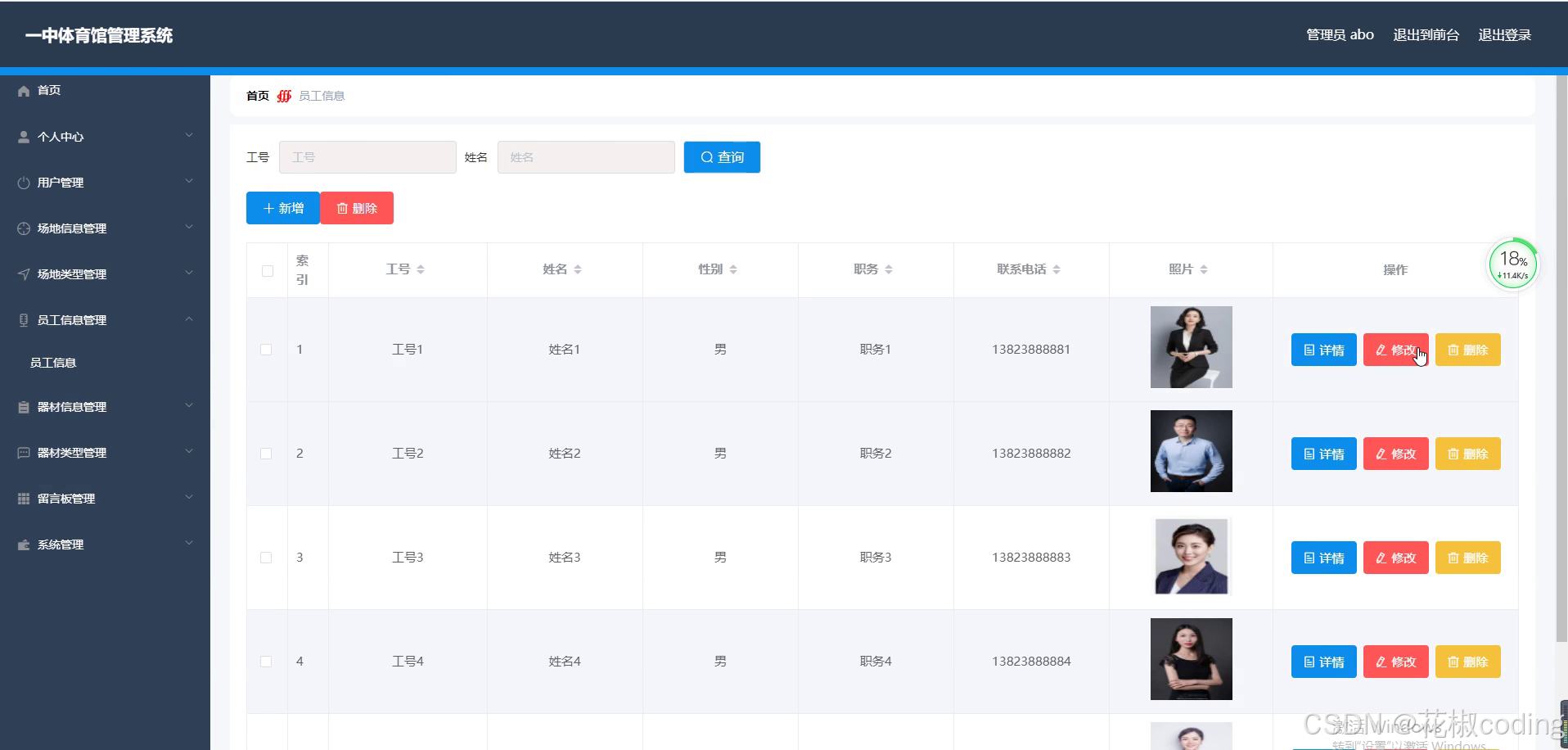Screen dimensions: 1568x750
Task: Click the red 删除 batch delete button
Action: [x=357, y=208]
